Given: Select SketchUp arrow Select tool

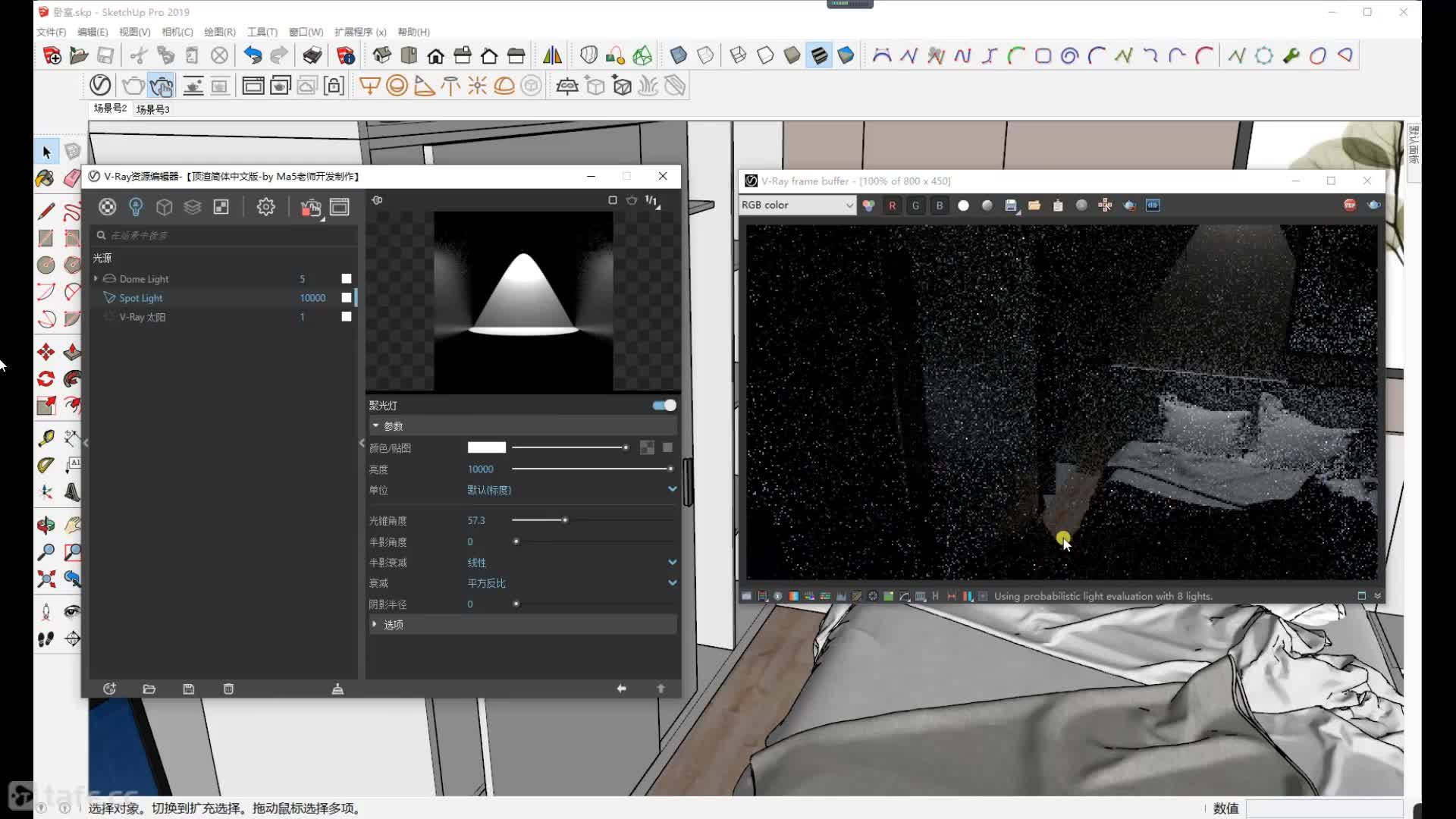Looking at the screenshot, I should 46,152.
